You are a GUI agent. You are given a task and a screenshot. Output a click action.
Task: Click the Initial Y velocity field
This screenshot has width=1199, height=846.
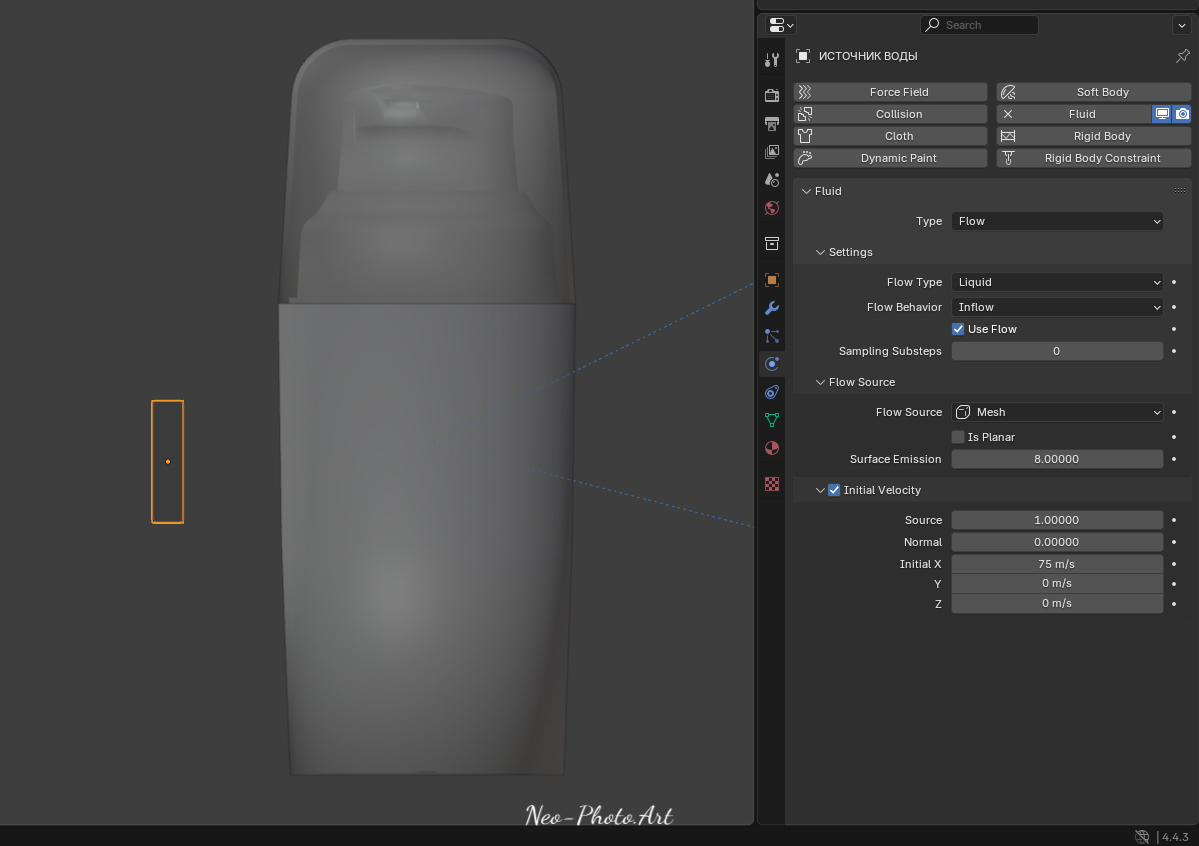(1057, 584)
